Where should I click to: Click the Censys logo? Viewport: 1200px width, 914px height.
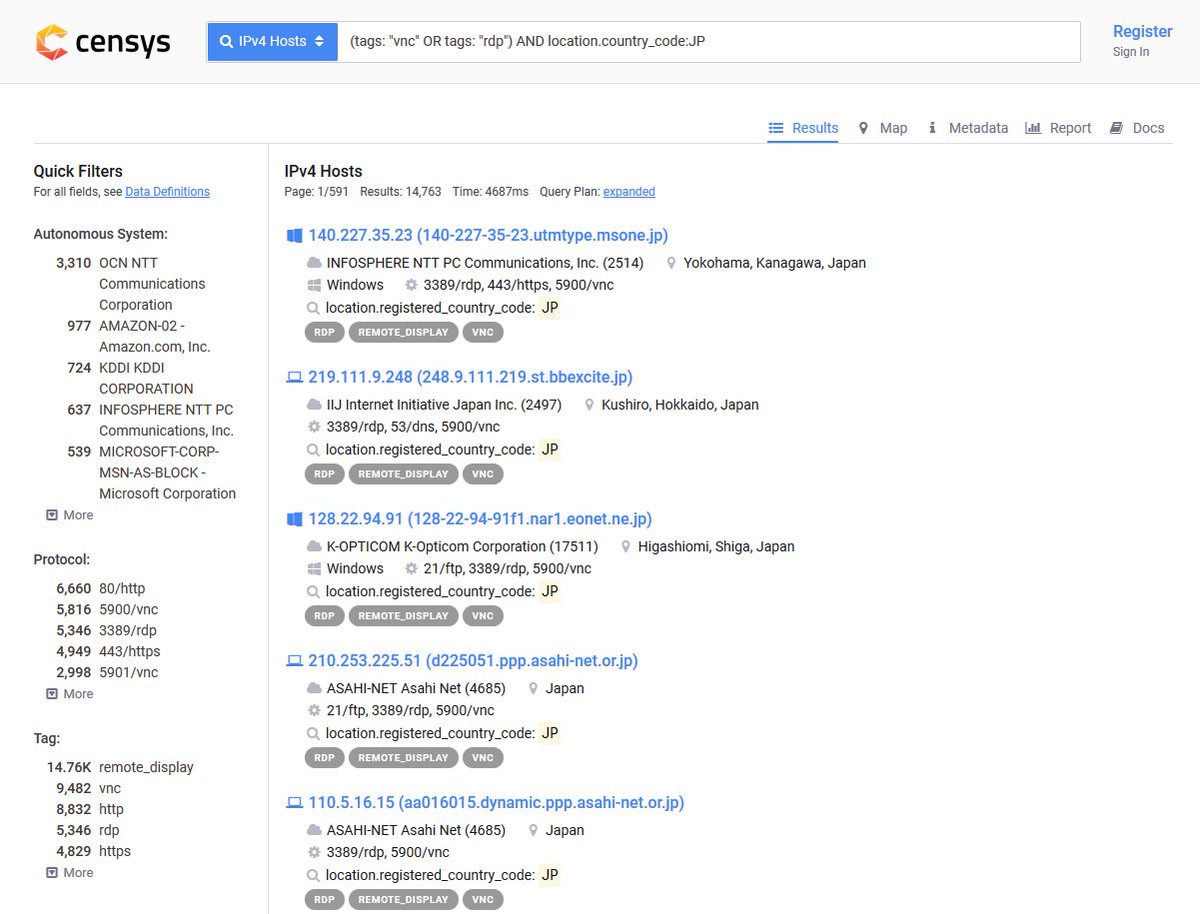(103, 42)
